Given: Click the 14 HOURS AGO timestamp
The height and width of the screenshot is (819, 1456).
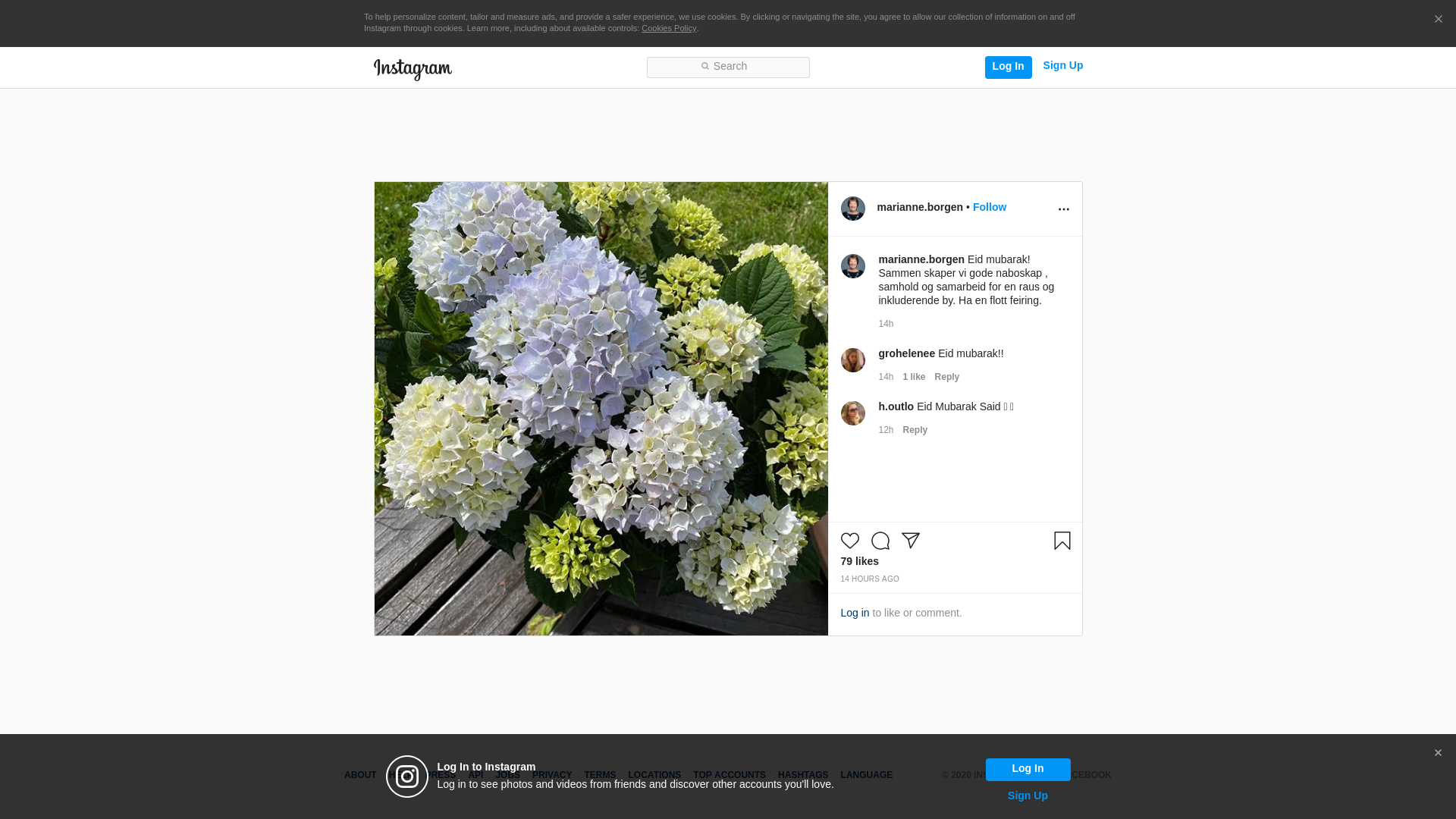Looking at the screenshot, I should [870, 579].
